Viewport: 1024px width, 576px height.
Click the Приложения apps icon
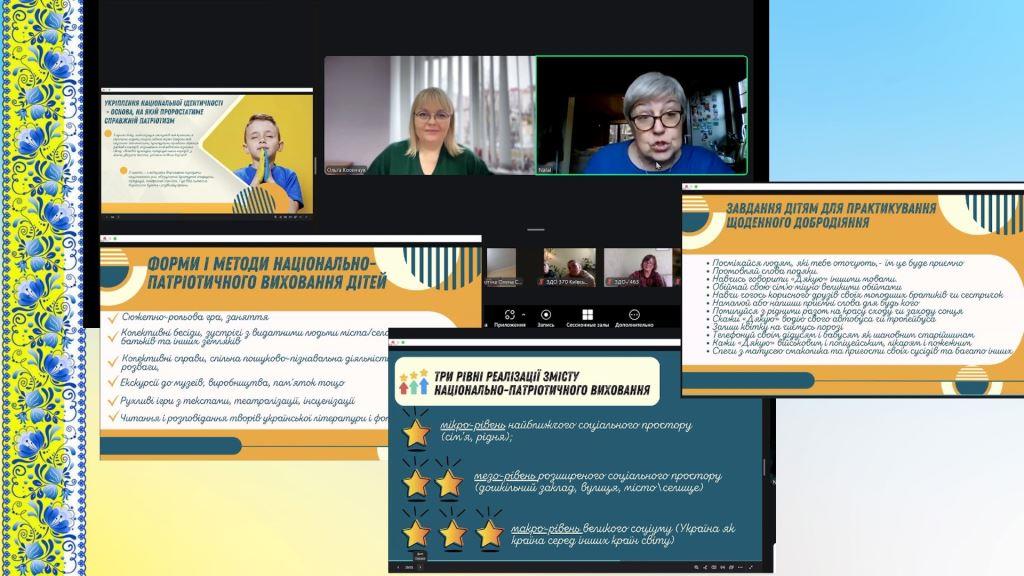click(x=509, y=315)
